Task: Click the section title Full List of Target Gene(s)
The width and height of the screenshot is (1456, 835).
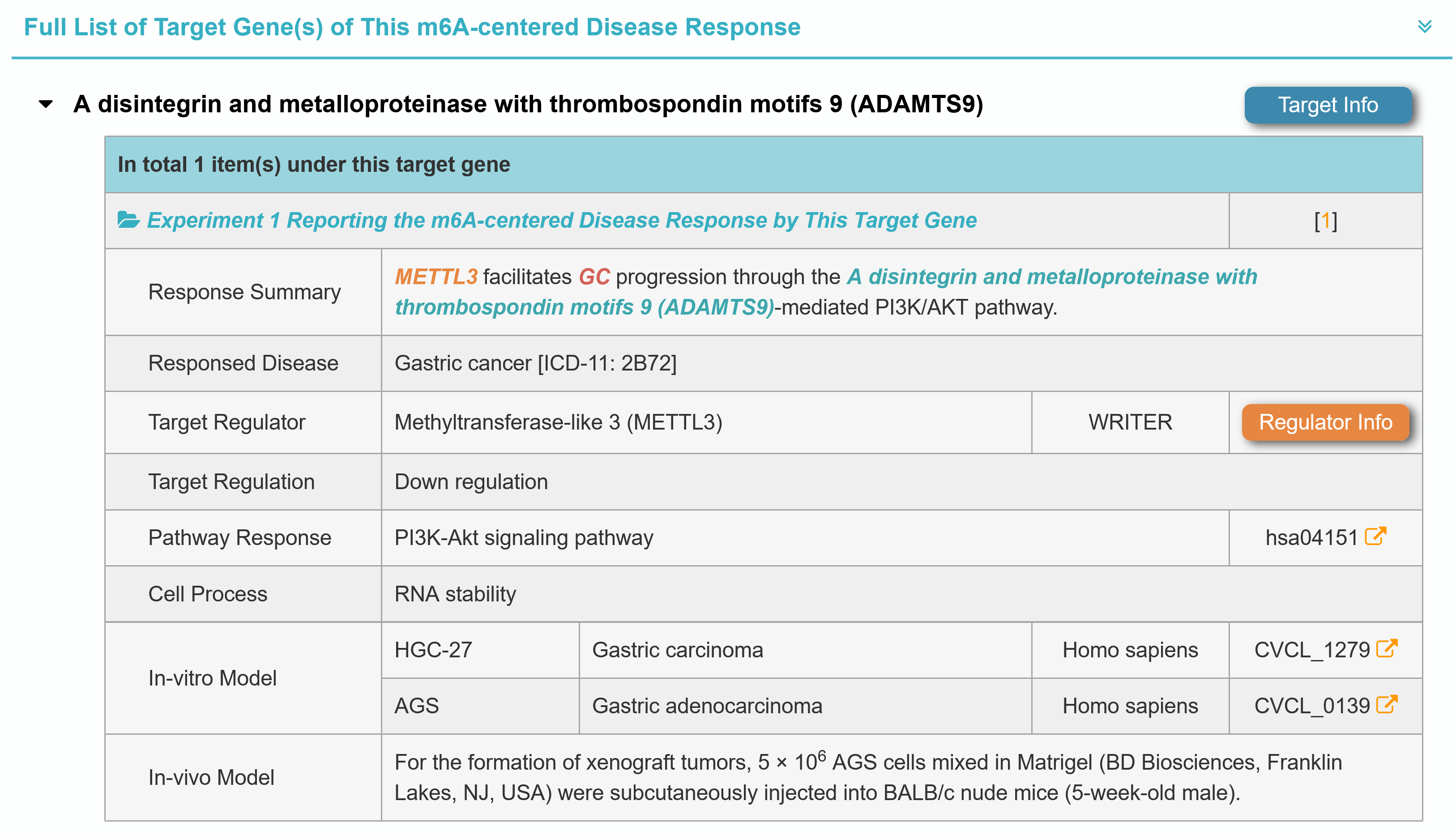Action: click(x=412, y=27)
